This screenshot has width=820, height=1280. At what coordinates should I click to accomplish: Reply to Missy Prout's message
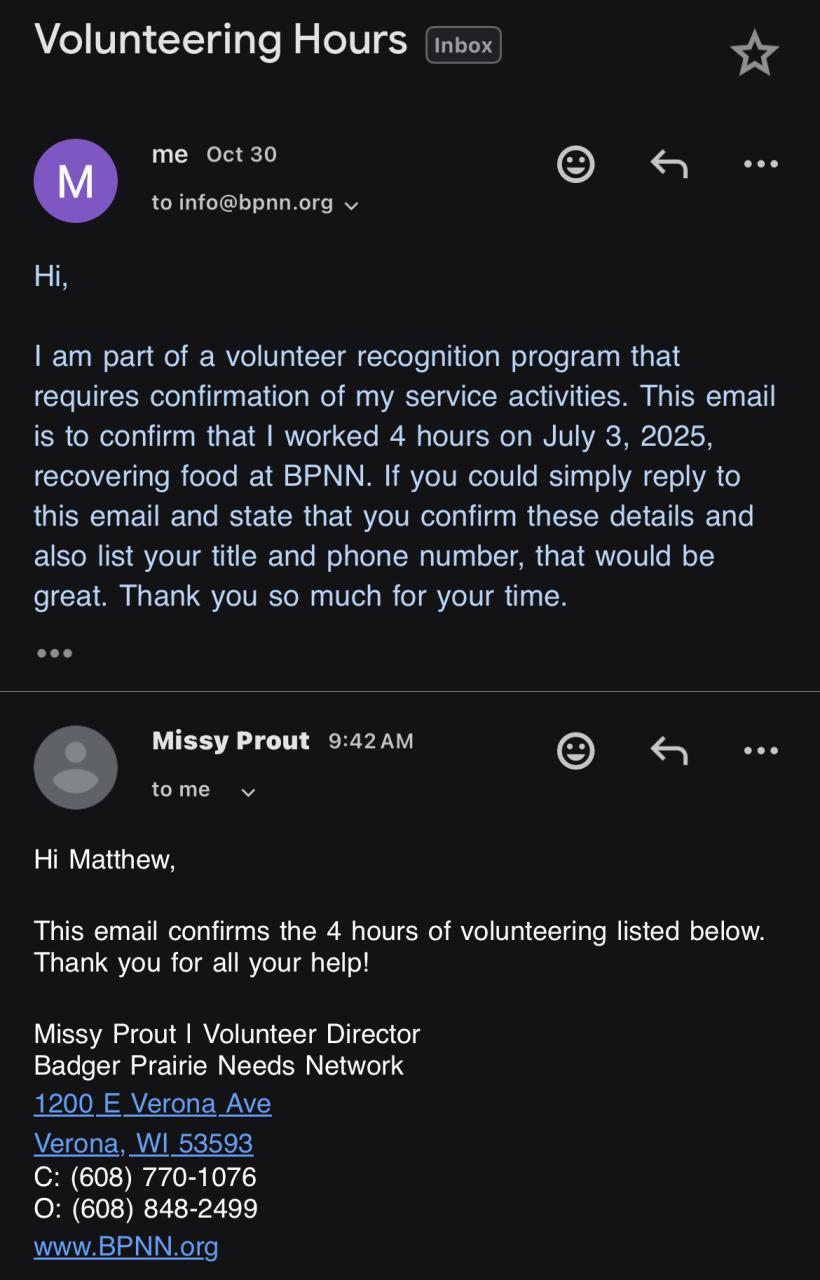tap(668, 751)
